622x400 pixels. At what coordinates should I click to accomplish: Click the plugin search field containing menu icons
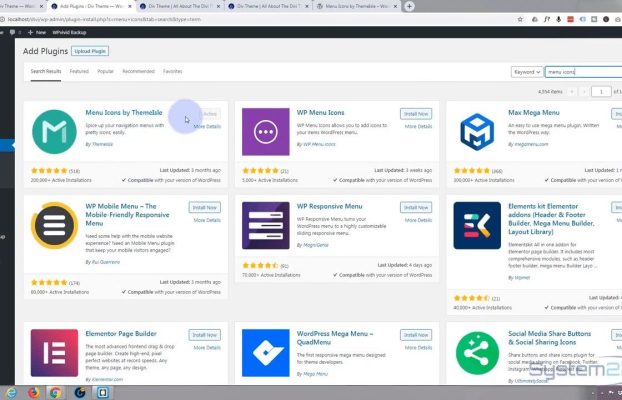coord(583,72)
